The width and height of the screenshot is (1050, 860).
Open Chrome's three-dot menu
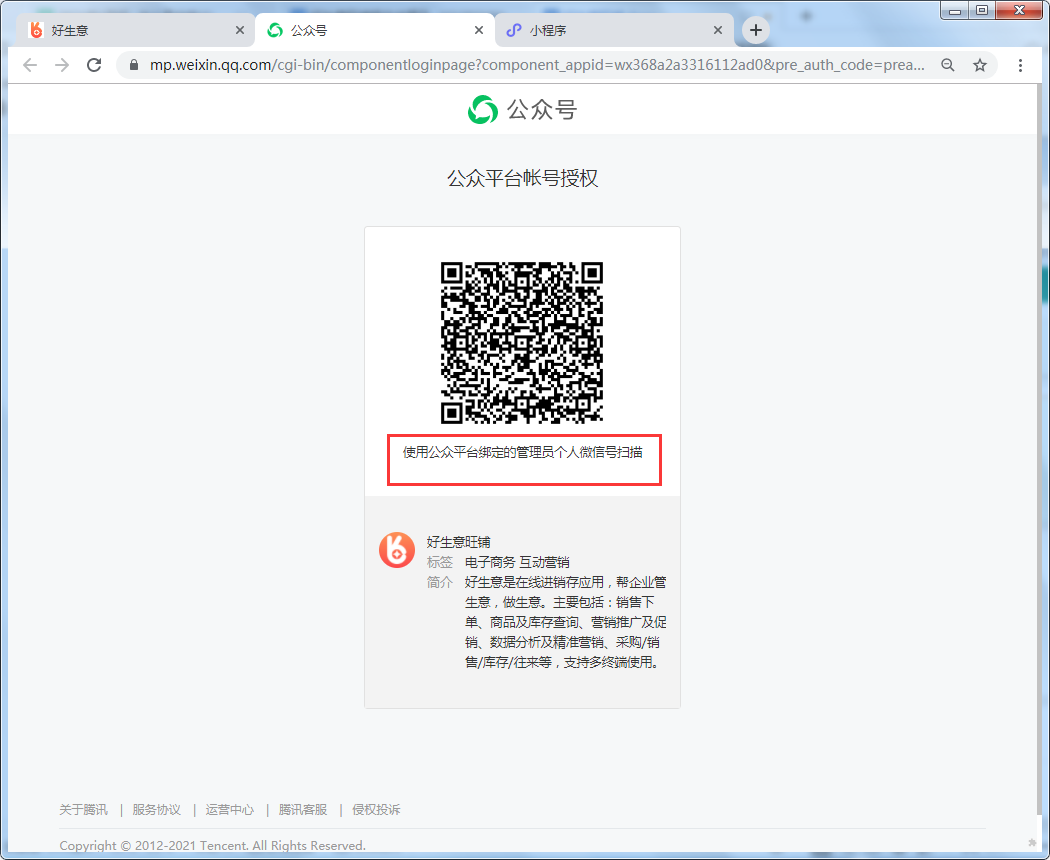click(x=1020, y=65)
